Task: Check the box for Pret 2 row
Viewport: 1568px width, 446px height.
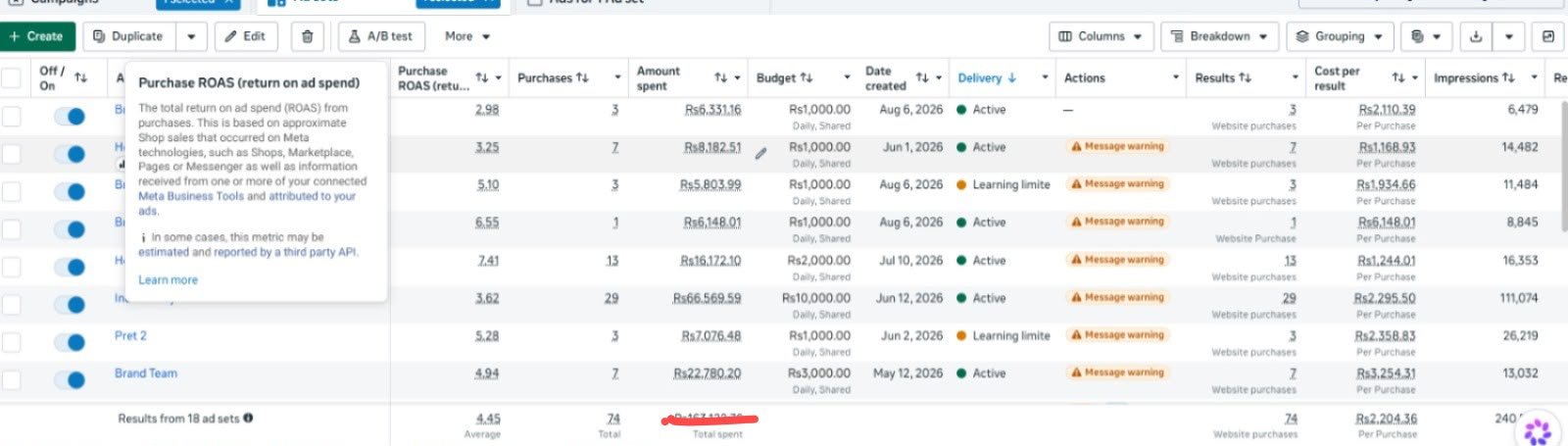Action: [x=11, y=342]
